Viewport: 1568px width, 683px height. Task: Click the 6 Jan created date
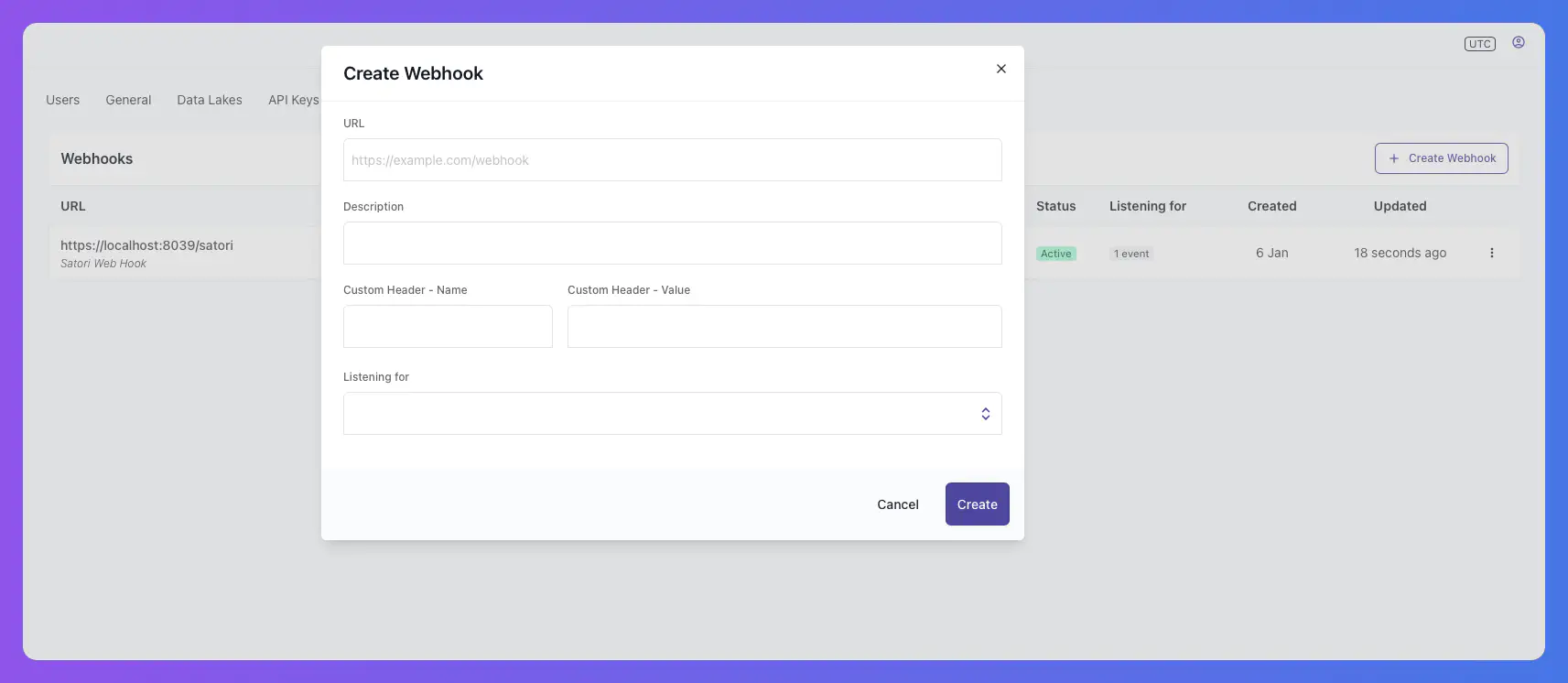point(1272,253)
